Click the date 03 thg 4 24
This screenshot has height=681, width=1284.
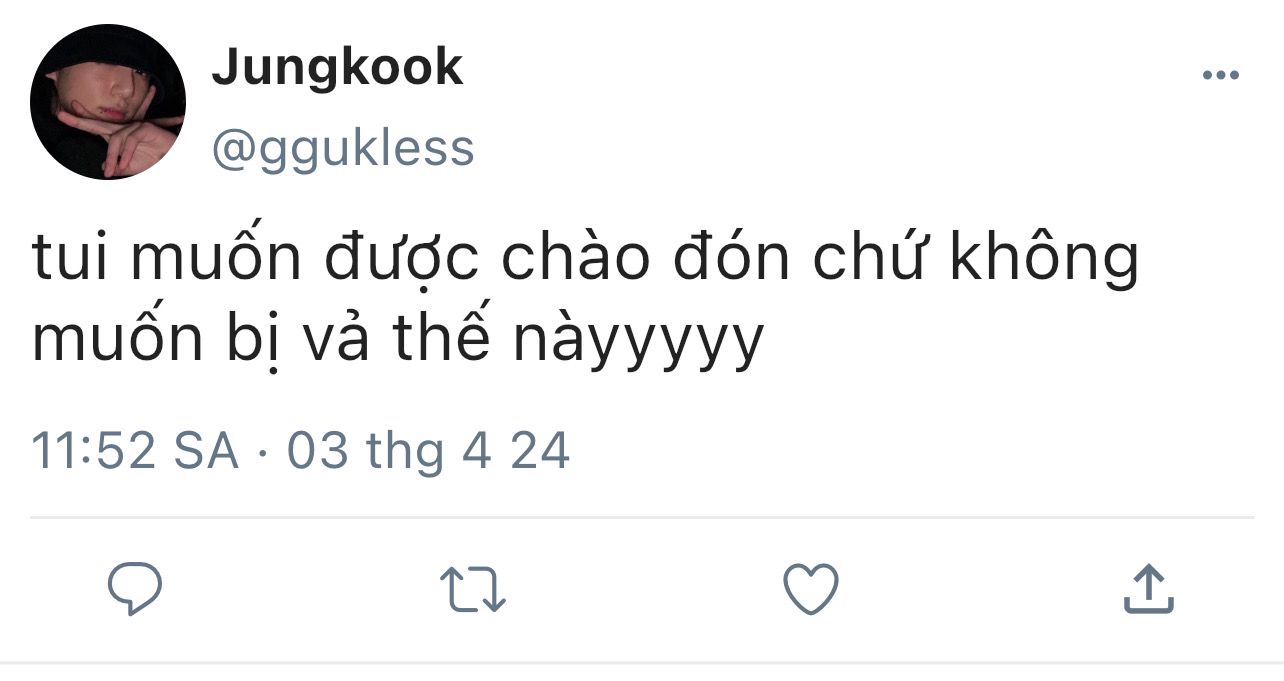(x=429, y=450)
